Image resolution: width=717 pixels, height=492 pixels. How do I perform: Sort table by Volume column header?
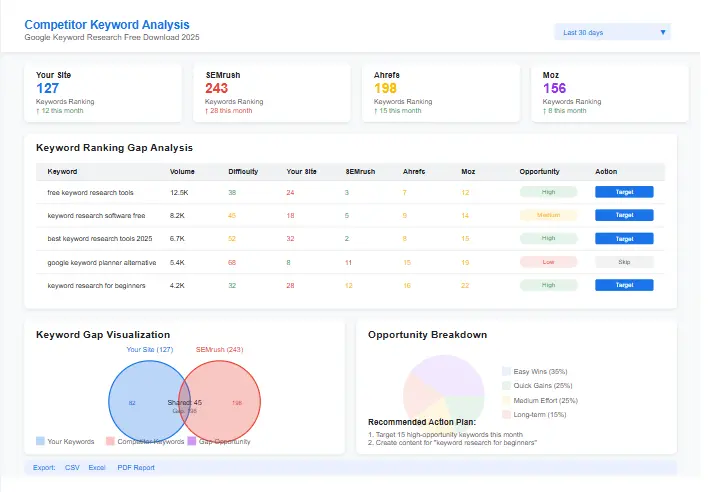pyautogui.click(x=182, y=172)
